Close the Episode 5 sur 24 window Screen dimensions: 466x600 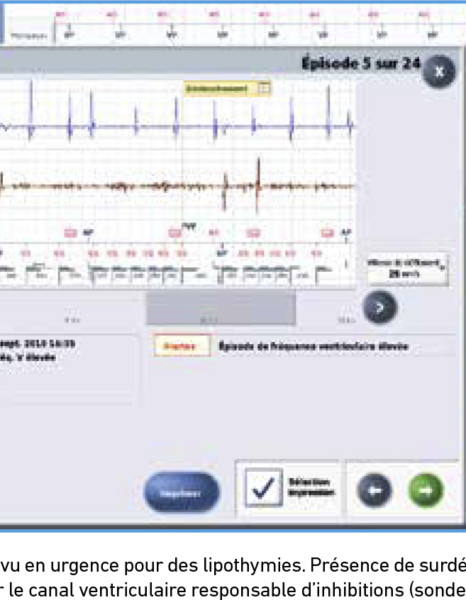(x=439, y=72)
